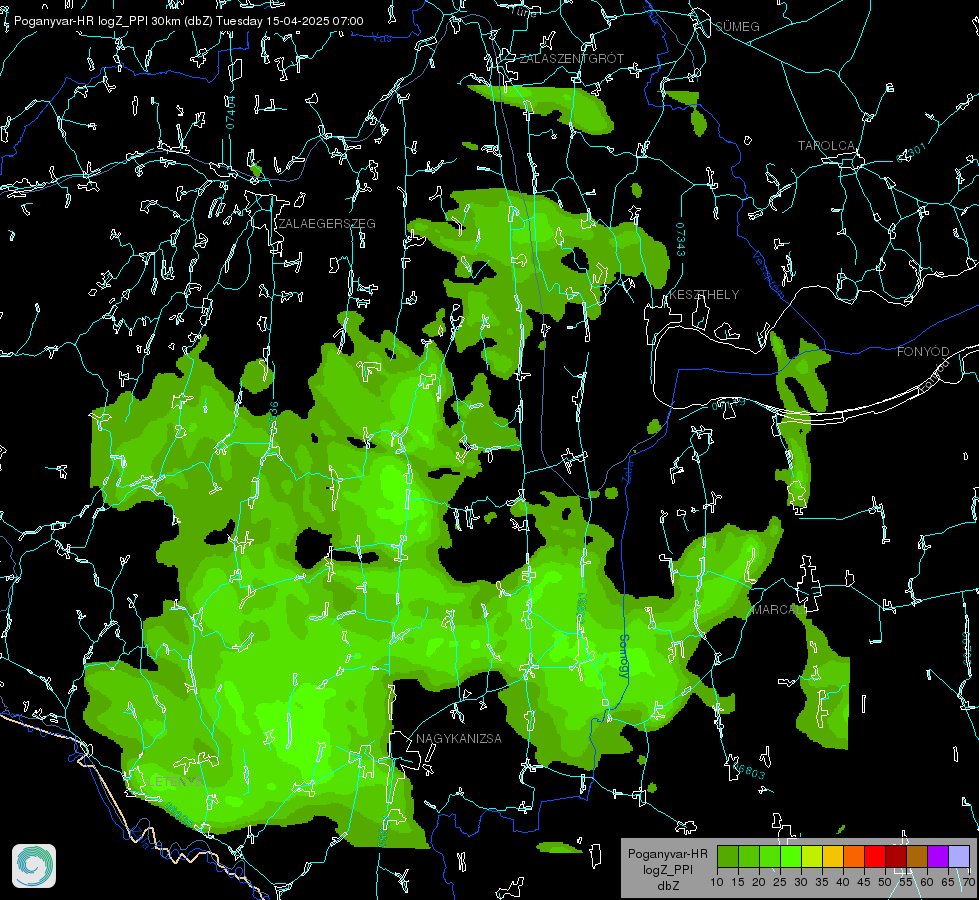Click the legend scale value 70
The image size is (979, 900).
[968, 882]
